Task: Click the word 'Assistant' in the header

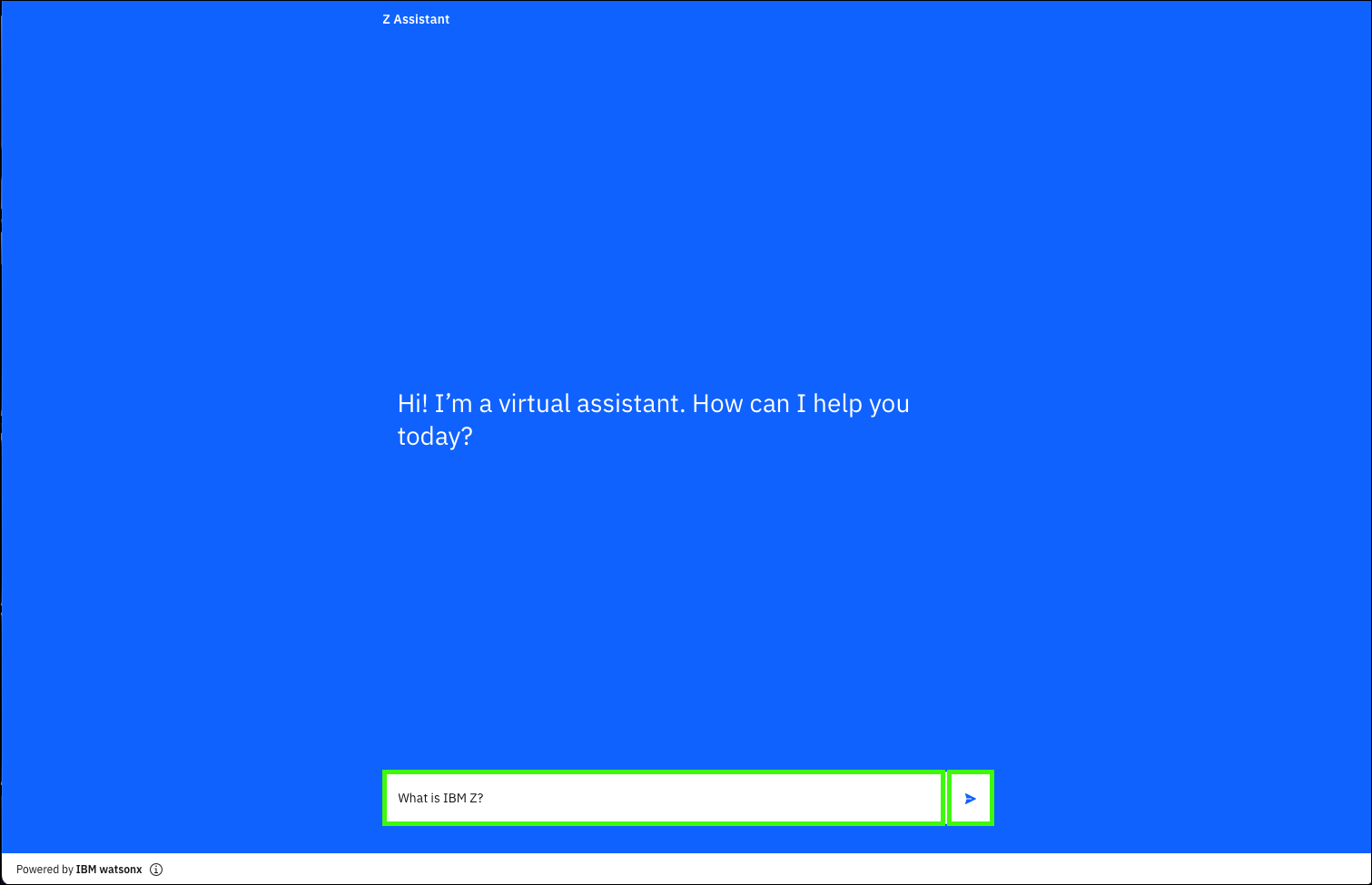Action: [421, 19]
